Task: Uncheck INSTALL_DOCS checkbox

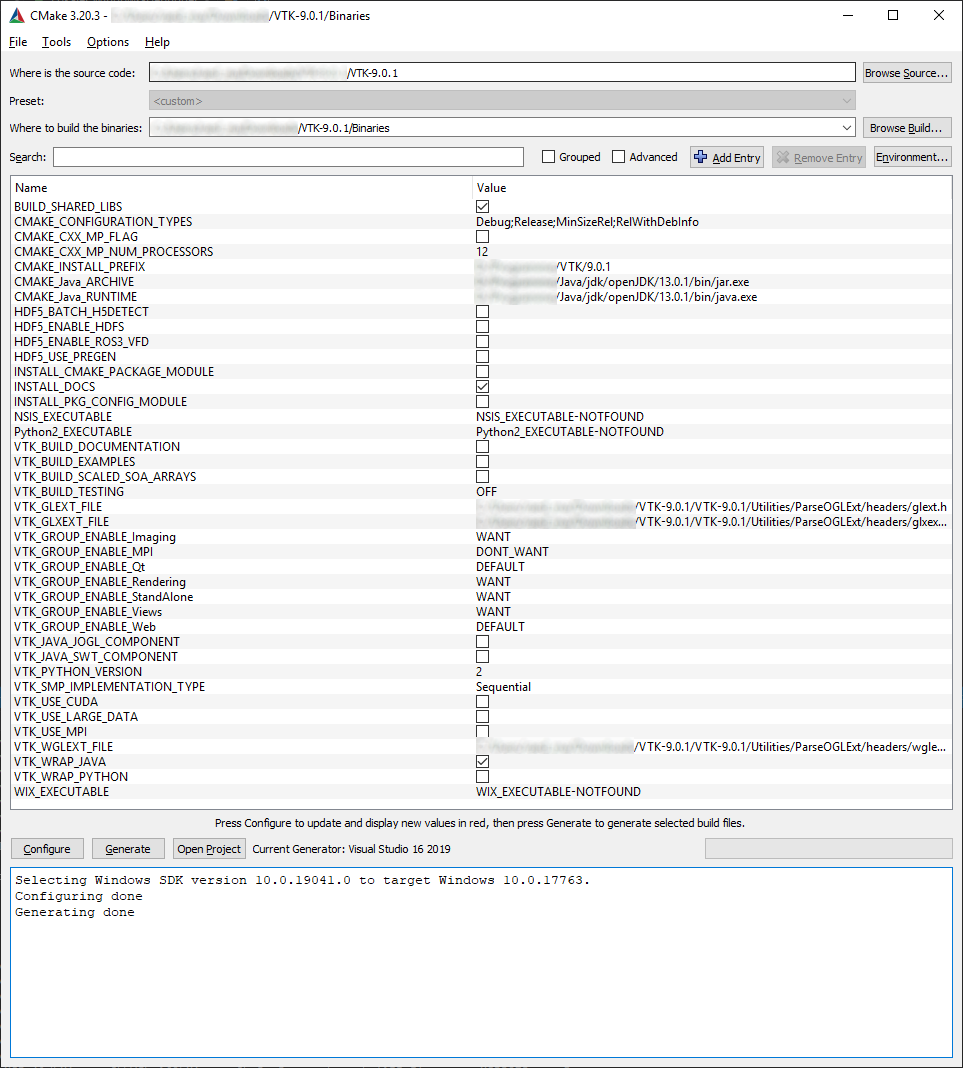Action: [482, 386]
